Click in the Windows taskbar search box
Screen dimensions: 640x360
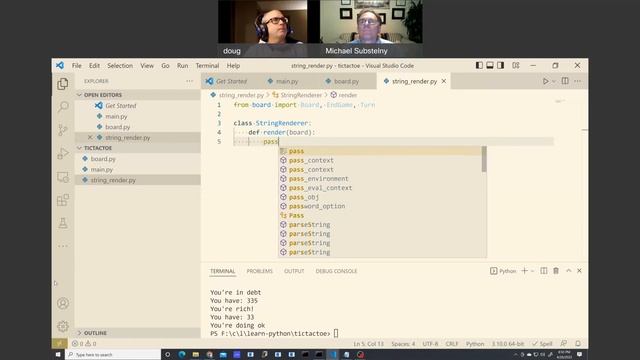113,354
